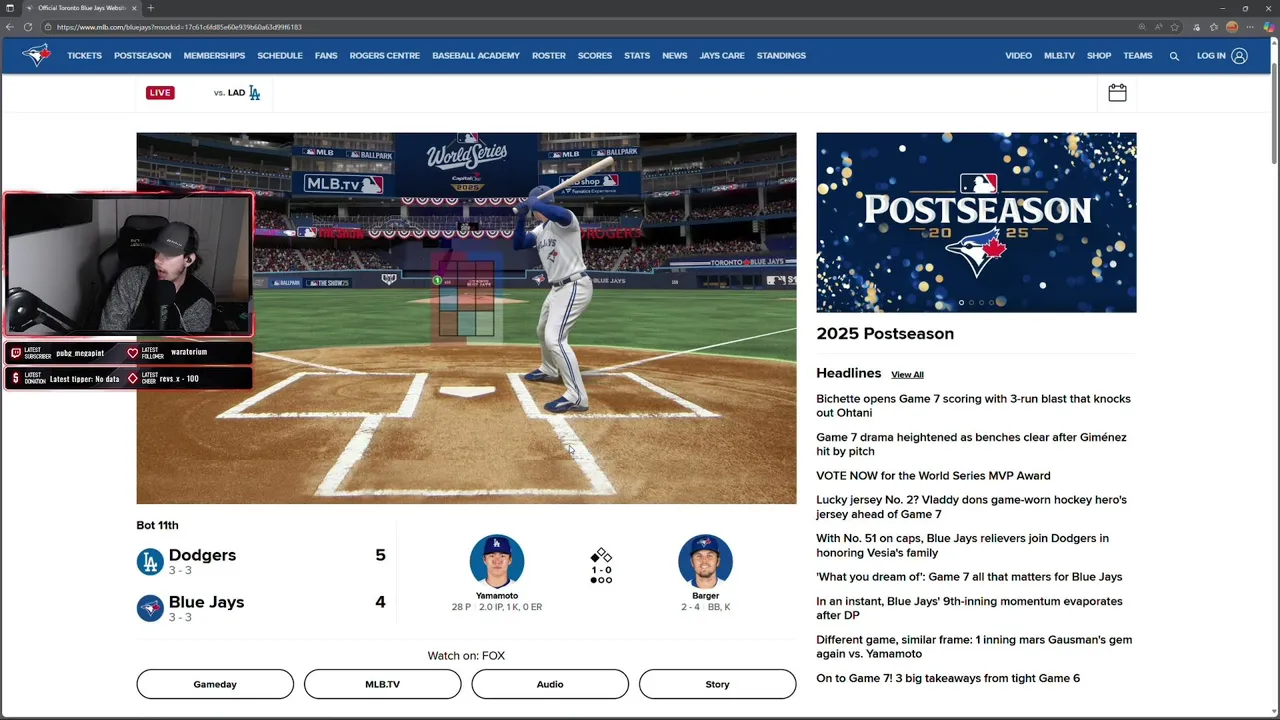Open the TICKETS menu
Screen dimensions: 1280x720
pyautogui.click(x=84, y=56)
